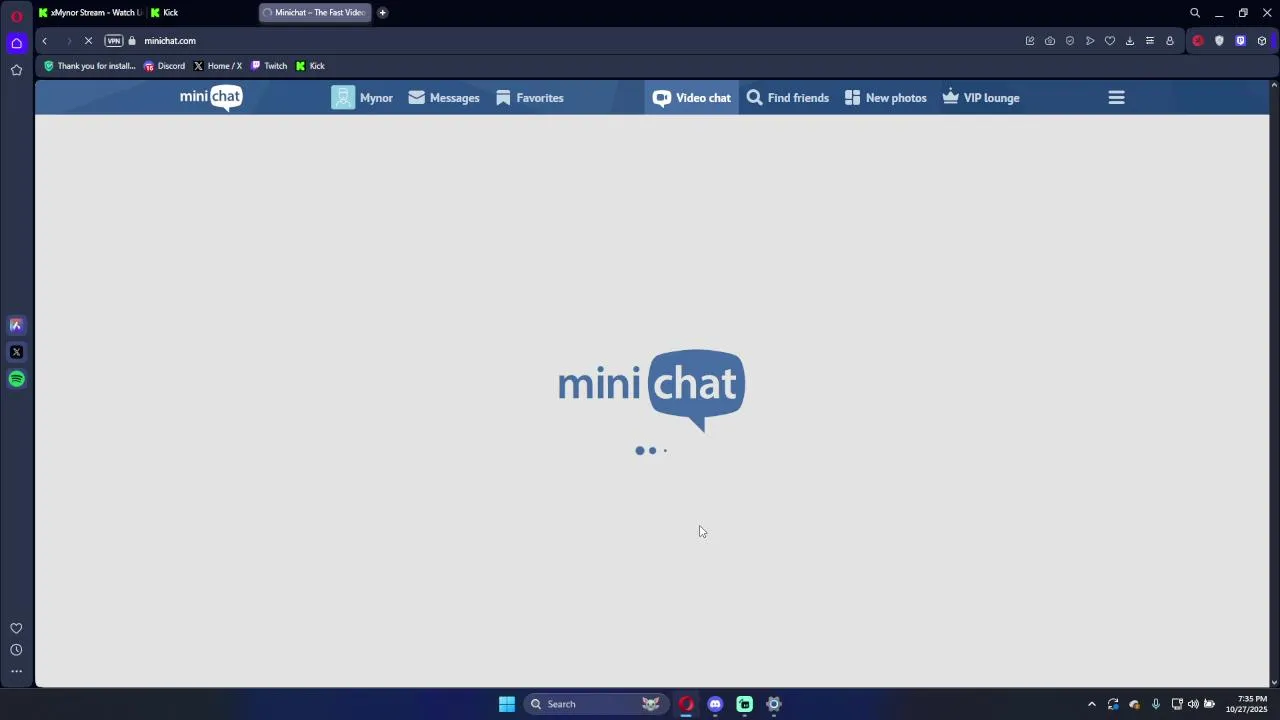Click the page vertical scrollbar
Image resolution: width=1280 pixels, height=720 pixels.
pos(1273,384)
